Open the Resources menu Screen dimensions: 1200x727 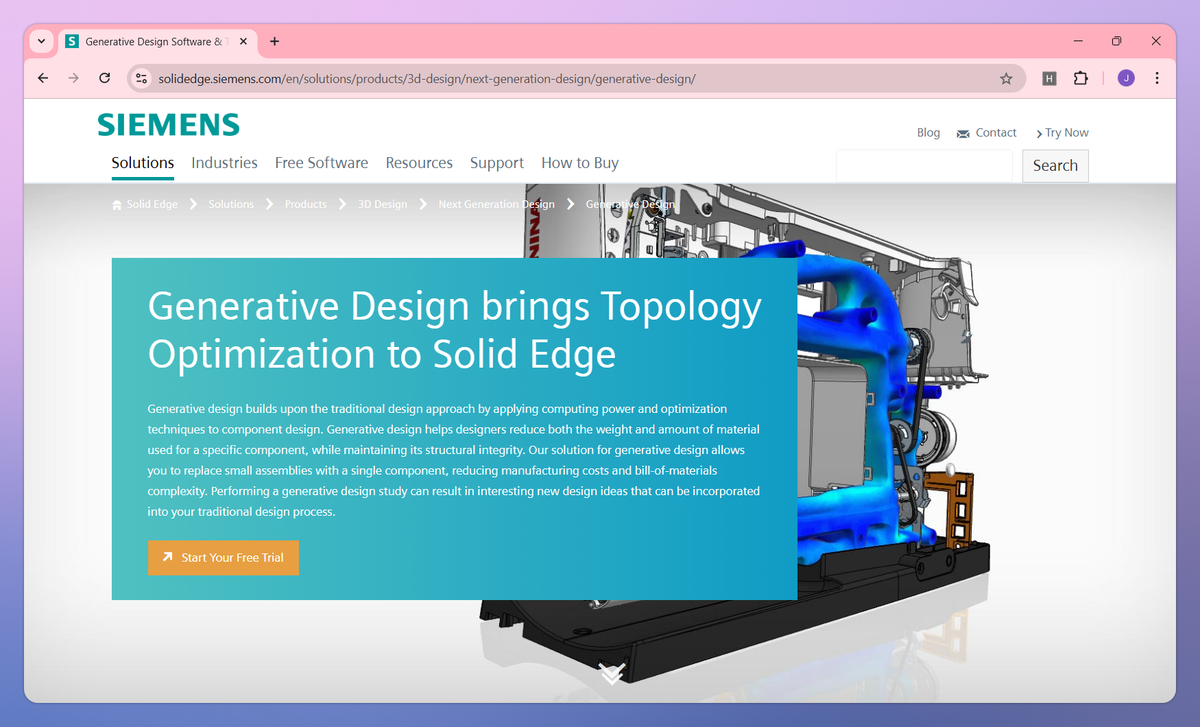(419, 163)
